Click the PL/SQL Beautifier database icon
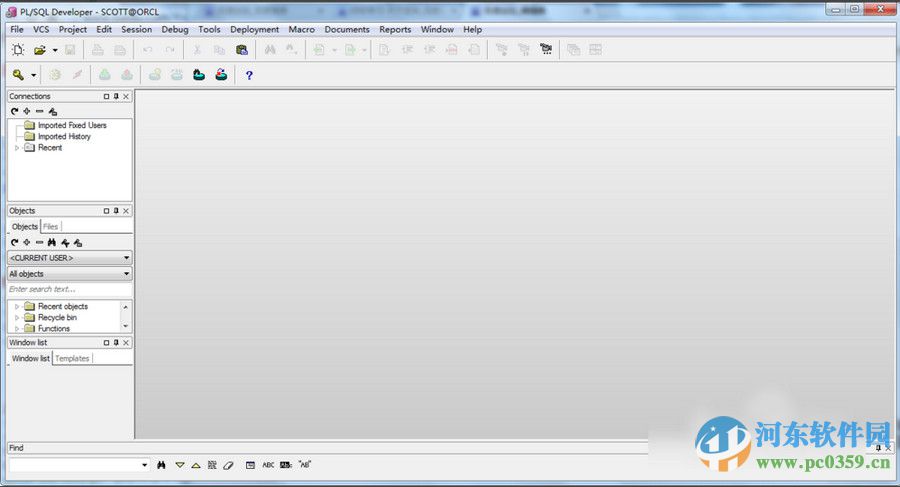The height and width of the screenshot is (487, 900). [242, 50]
